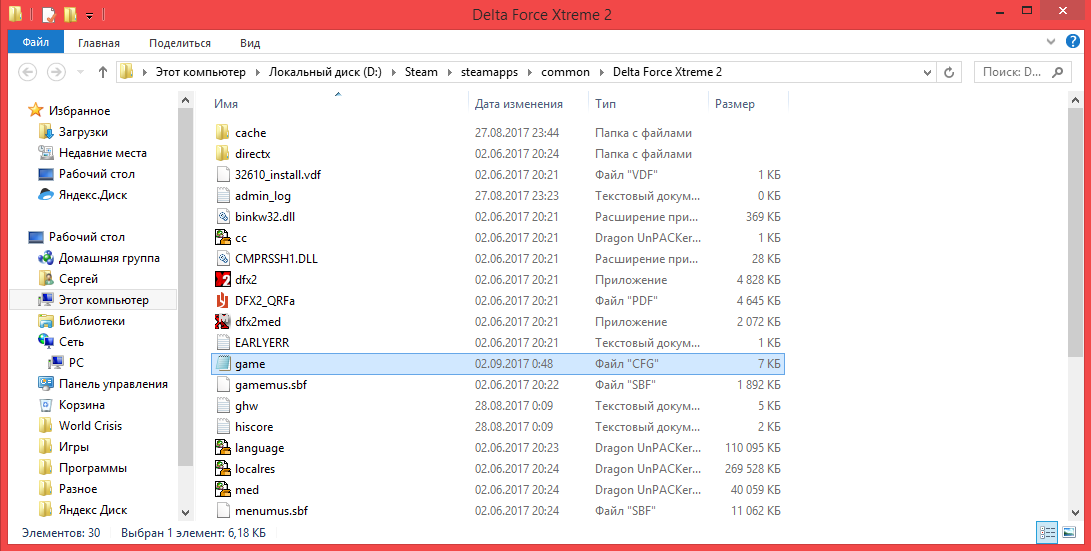Screen dimensions: 1091x551
Task: Expand the chevron after Локальный диск (D:)
Action: (393, 72)
